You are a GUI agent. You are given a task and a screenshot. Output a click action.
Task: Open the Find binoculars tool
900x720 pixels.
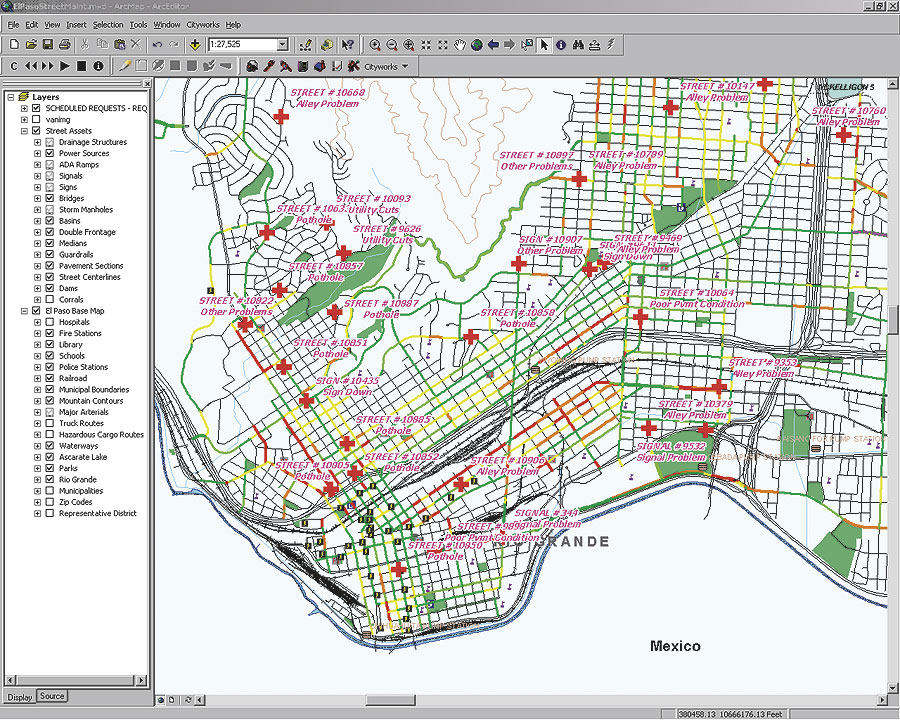(x=578, y=45)
